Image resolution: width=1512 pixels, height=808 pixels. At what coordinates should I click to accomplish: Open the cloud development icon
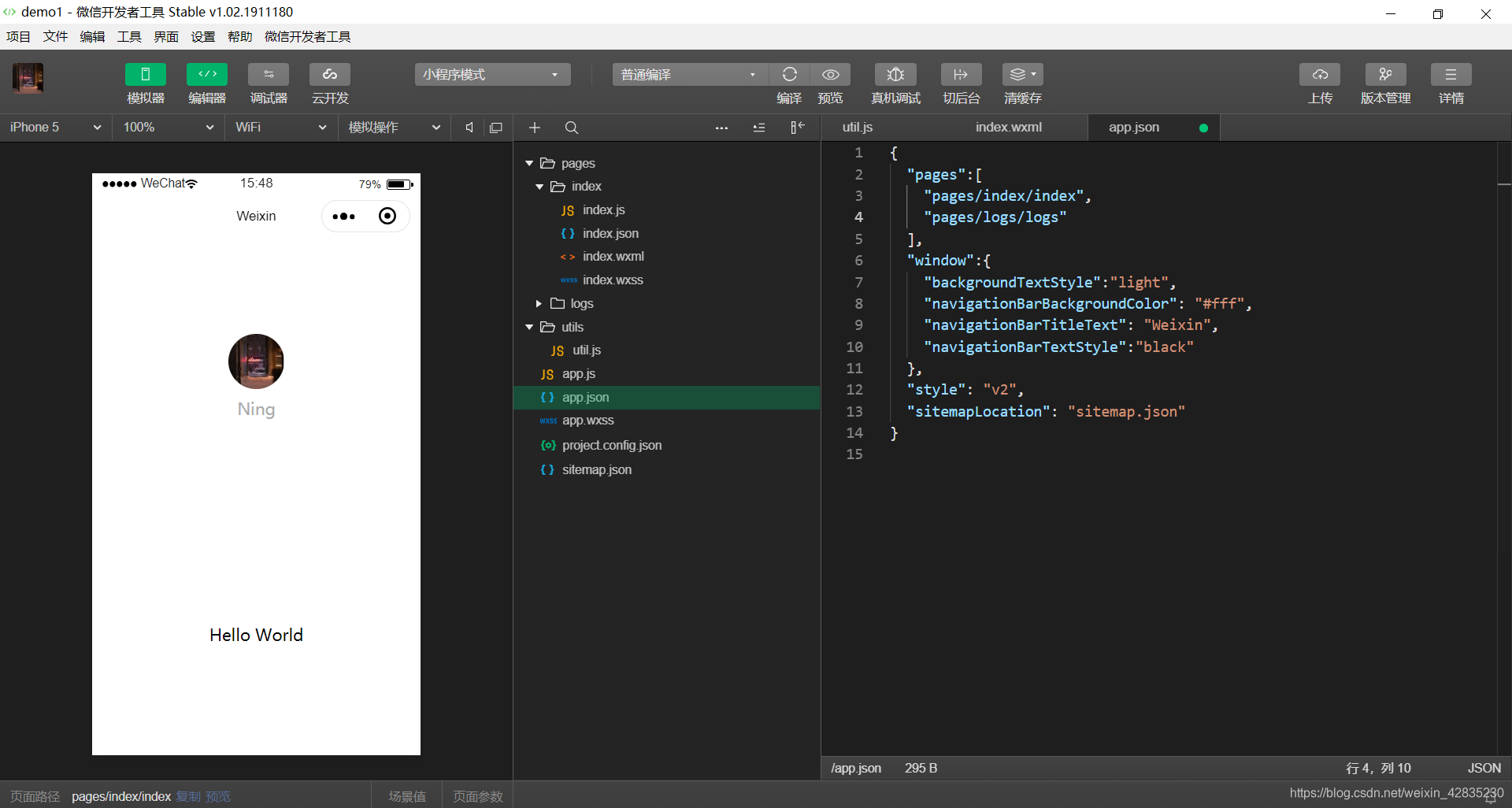point(330,75)
